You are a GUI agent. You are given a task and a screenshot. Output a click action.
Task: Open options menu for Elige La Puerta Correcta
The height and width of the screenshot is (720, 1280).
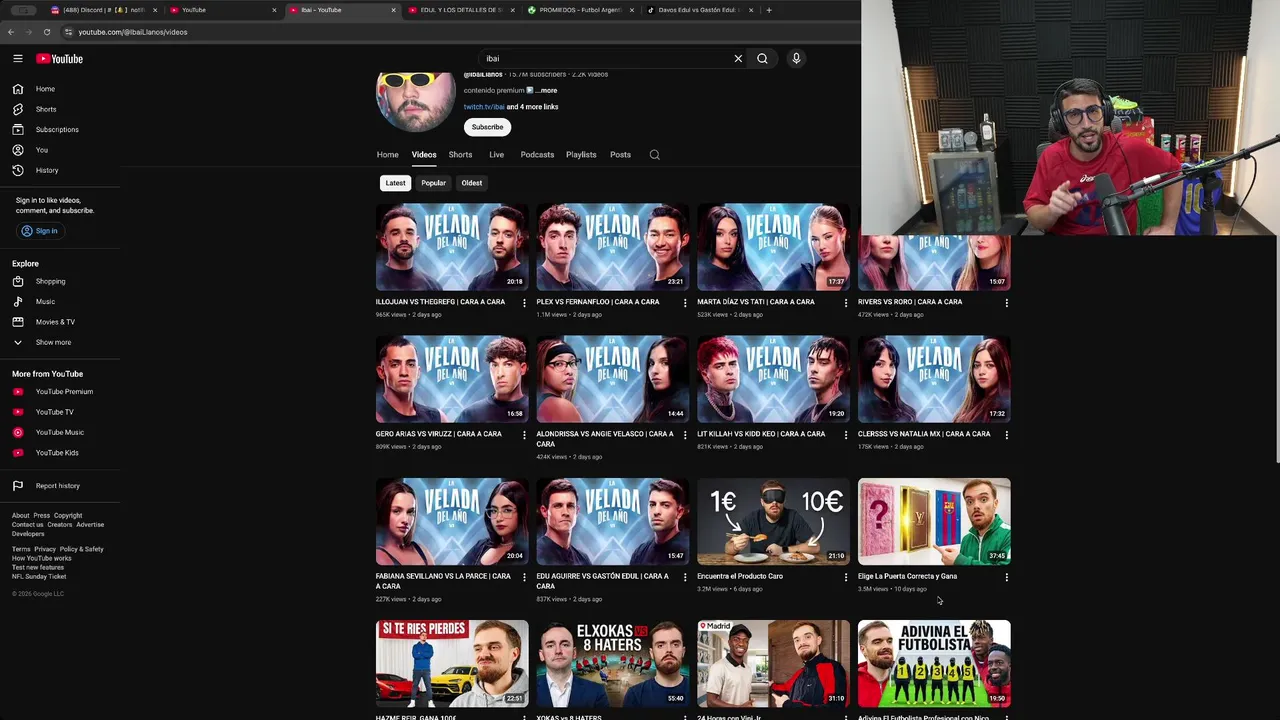(1006, 577)
